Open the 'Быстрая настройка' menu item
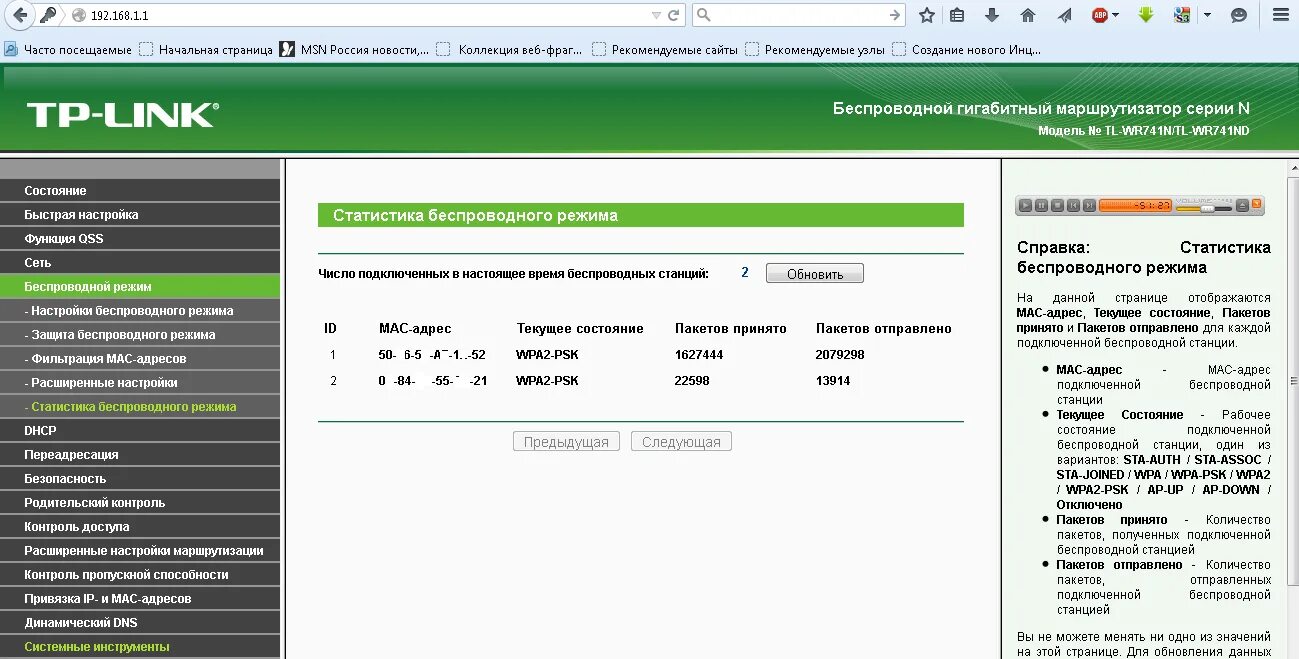Image resolution: width=1299 pixels, height=659 pixels. pyautogui.click(x=140, y=214)
